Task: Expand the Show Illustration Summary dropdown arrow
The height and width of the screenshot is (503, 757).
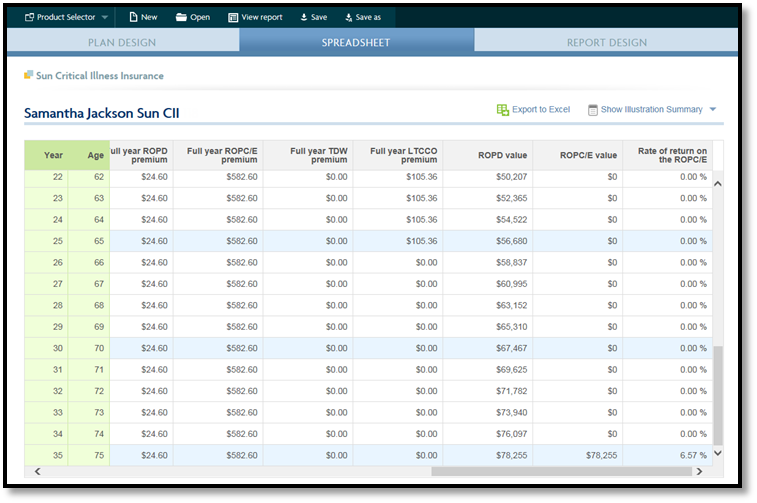Action: [x=713, y=110]
